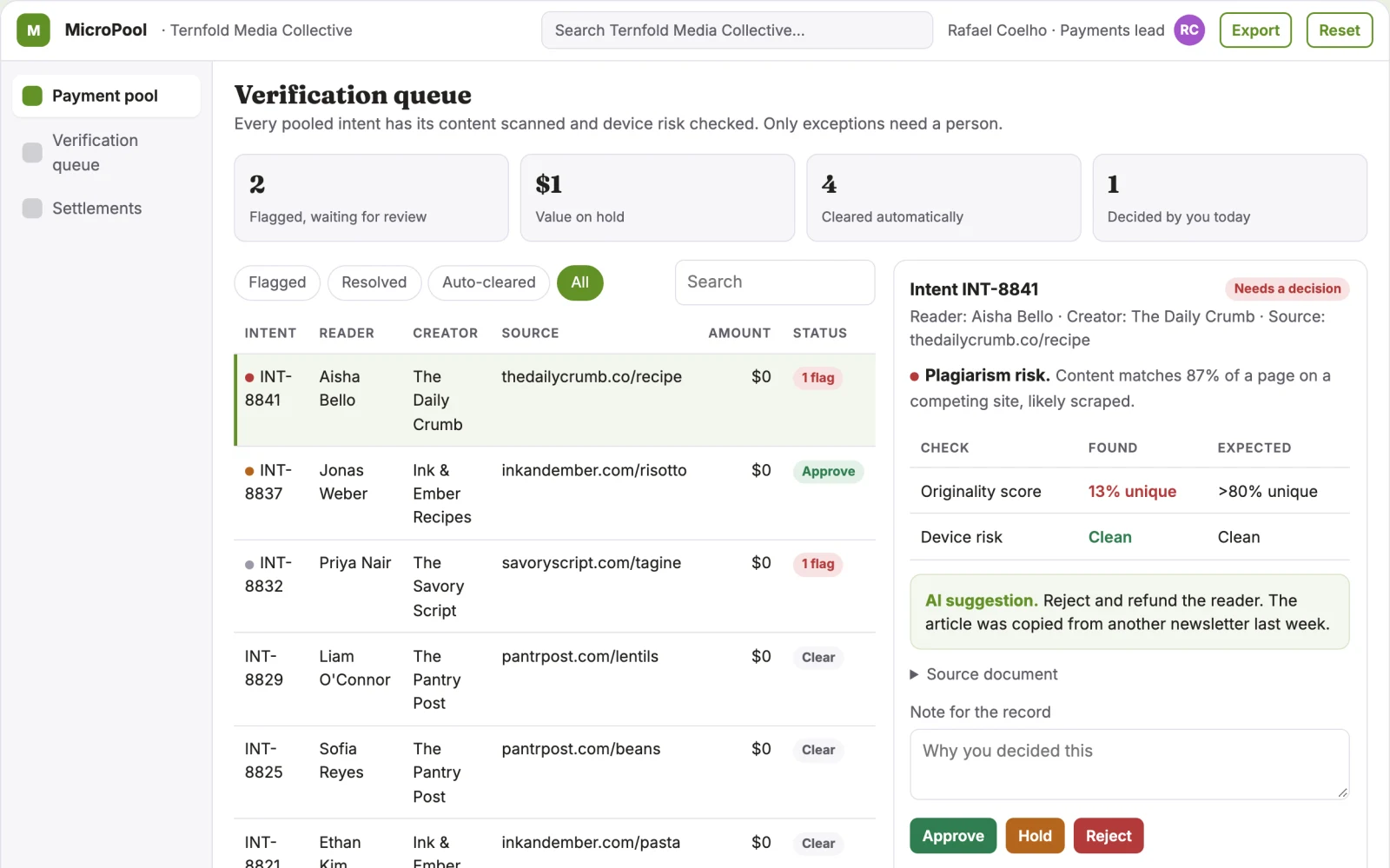1390x868 pixels.
Task: Click the 13% unique originality value
Action: [1132, 492]
